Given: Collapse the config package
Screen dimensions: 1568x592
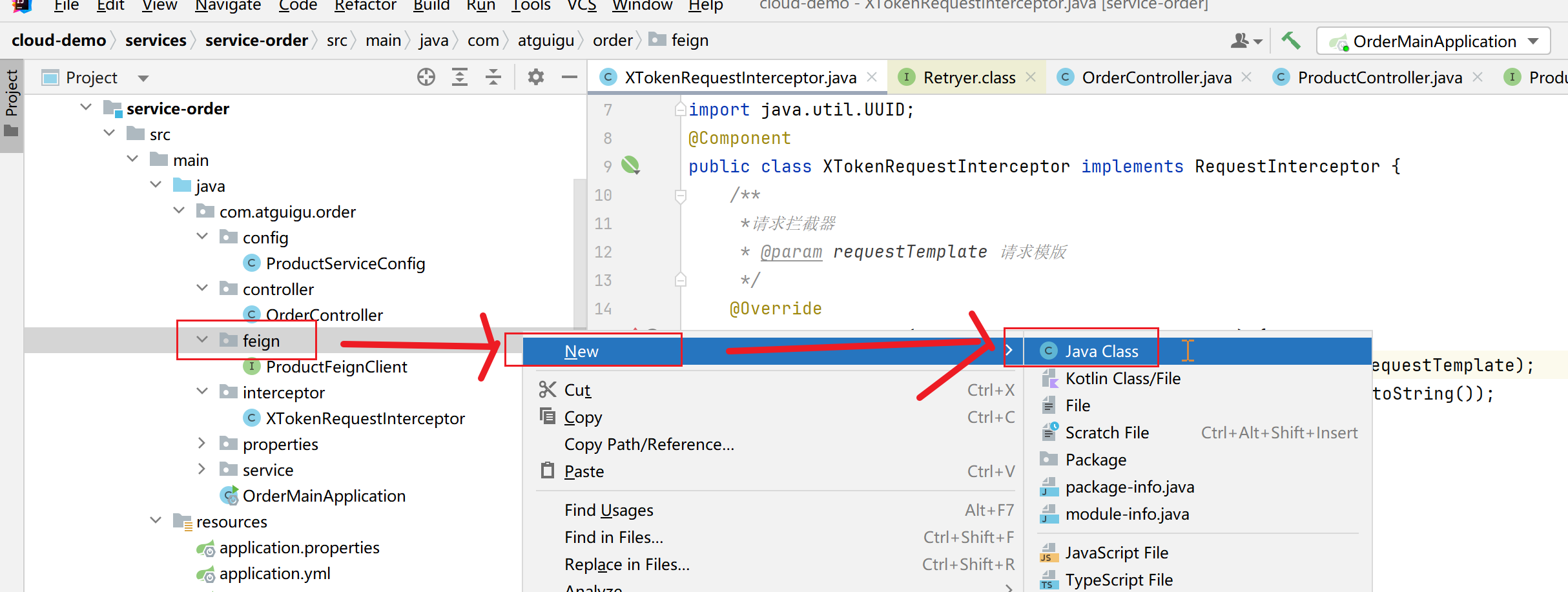Looking at the screenshot, I should (x=202, y=236).
